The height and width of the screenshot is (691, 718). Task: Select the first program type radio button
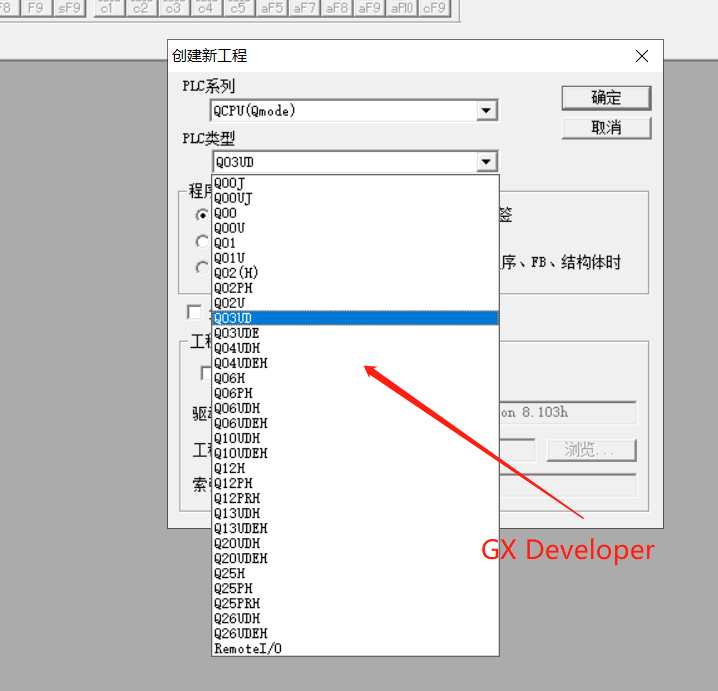click(x=203, y=215)
